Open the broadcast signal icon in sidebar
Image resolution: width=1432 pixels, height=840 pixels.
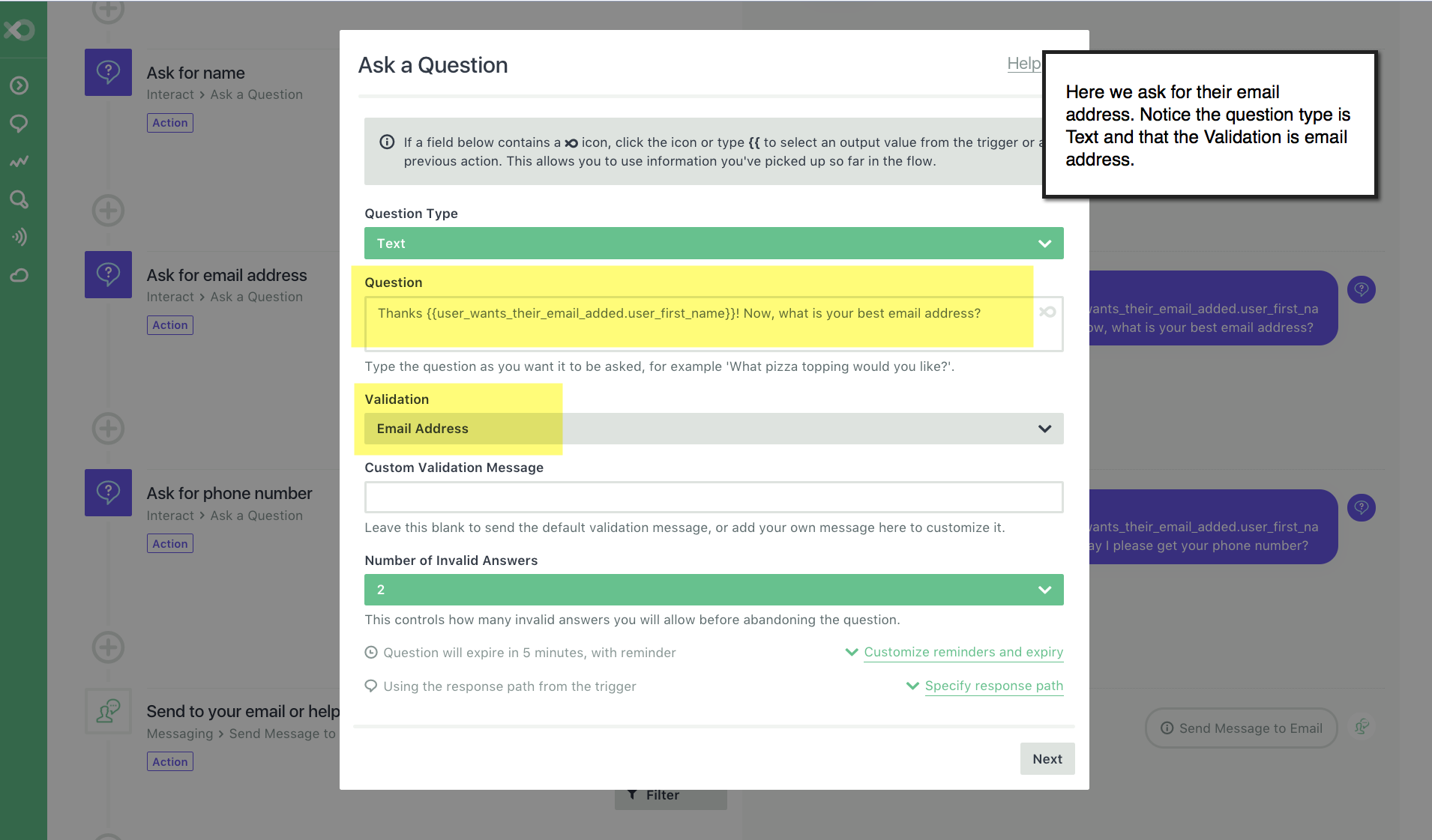(19, 237)
